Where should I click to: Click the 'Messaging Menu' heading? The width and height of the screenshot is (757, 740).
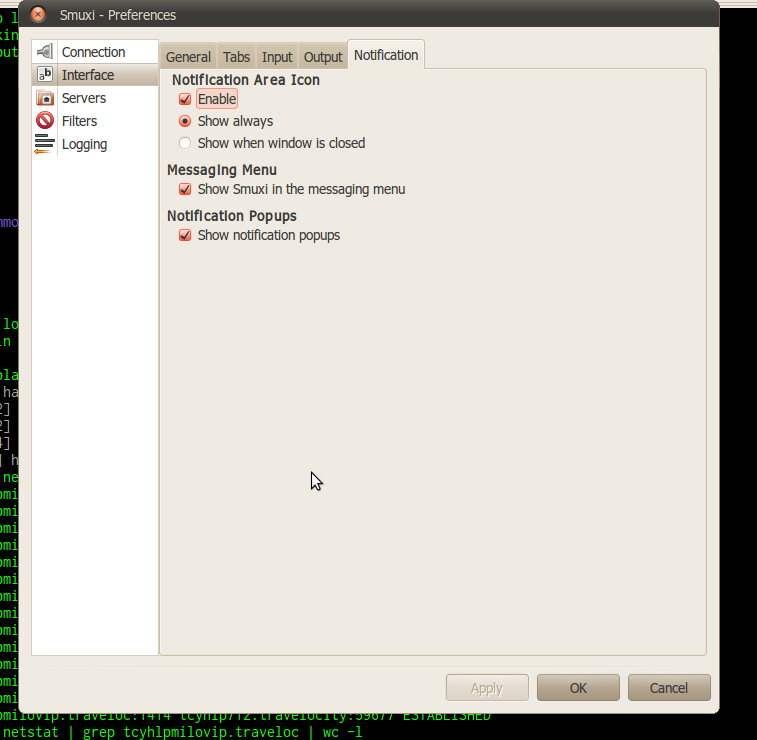(222, 170)
